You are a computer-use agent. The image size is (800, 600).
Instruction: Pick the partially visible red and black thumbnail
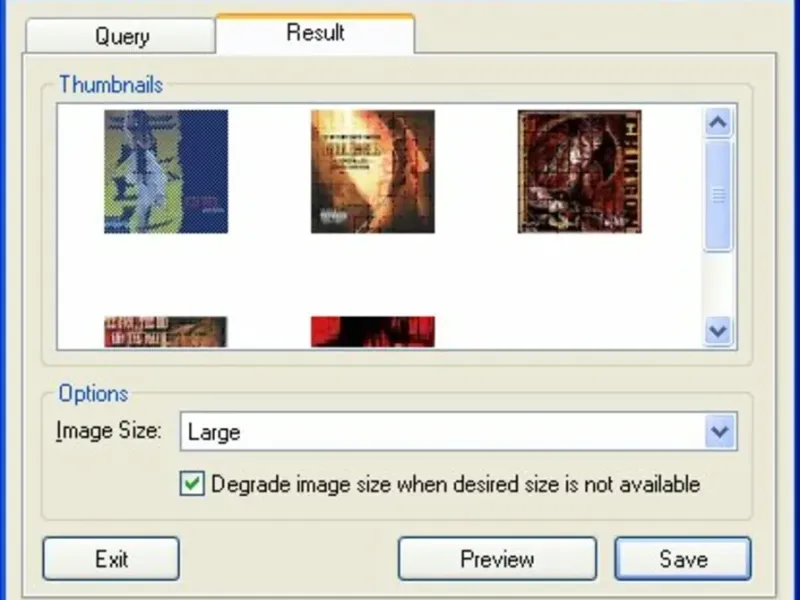tap(373, 332)
